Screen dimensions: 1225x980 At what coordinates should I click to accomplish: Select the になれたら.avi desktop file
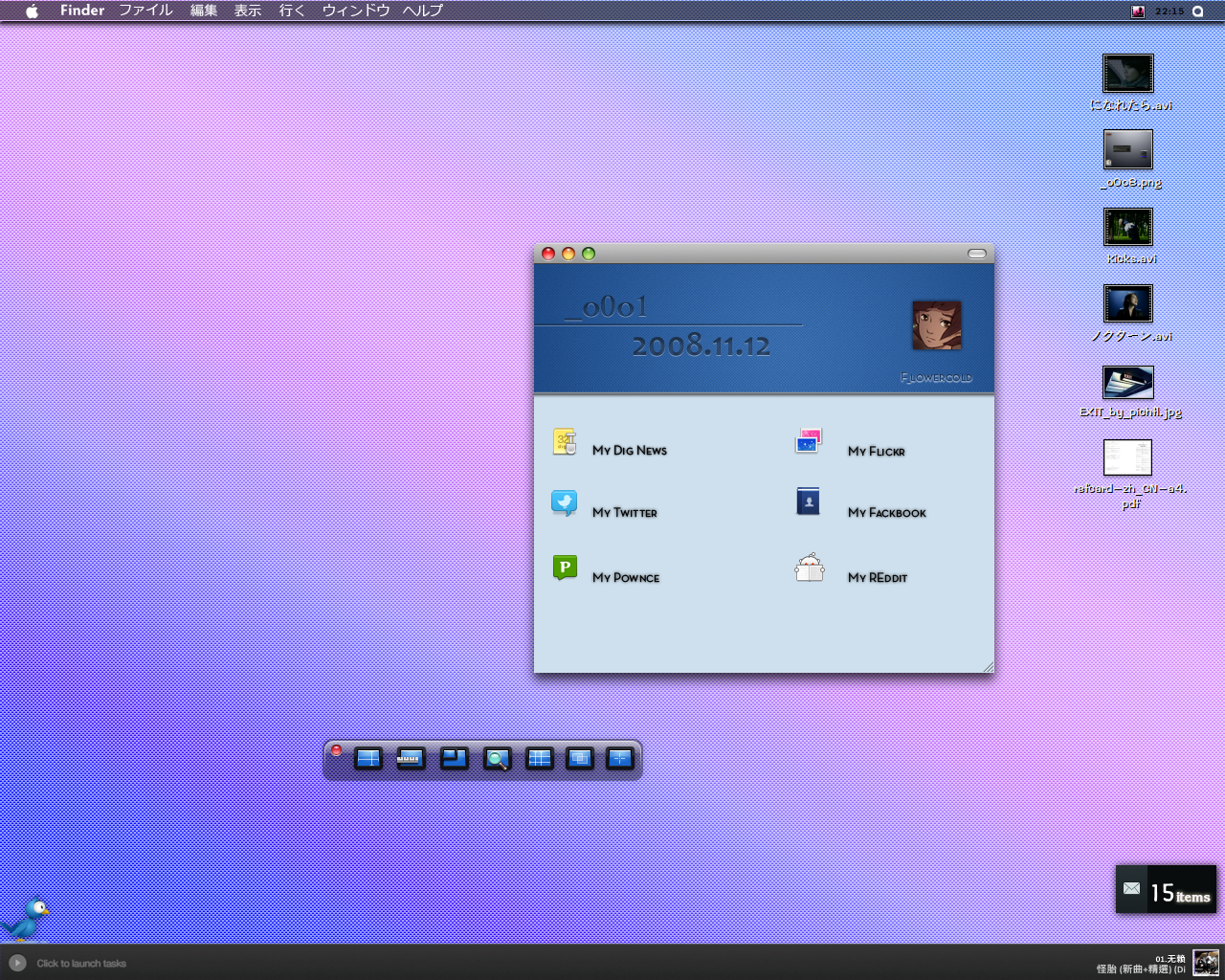click(x=1129, y=82)
